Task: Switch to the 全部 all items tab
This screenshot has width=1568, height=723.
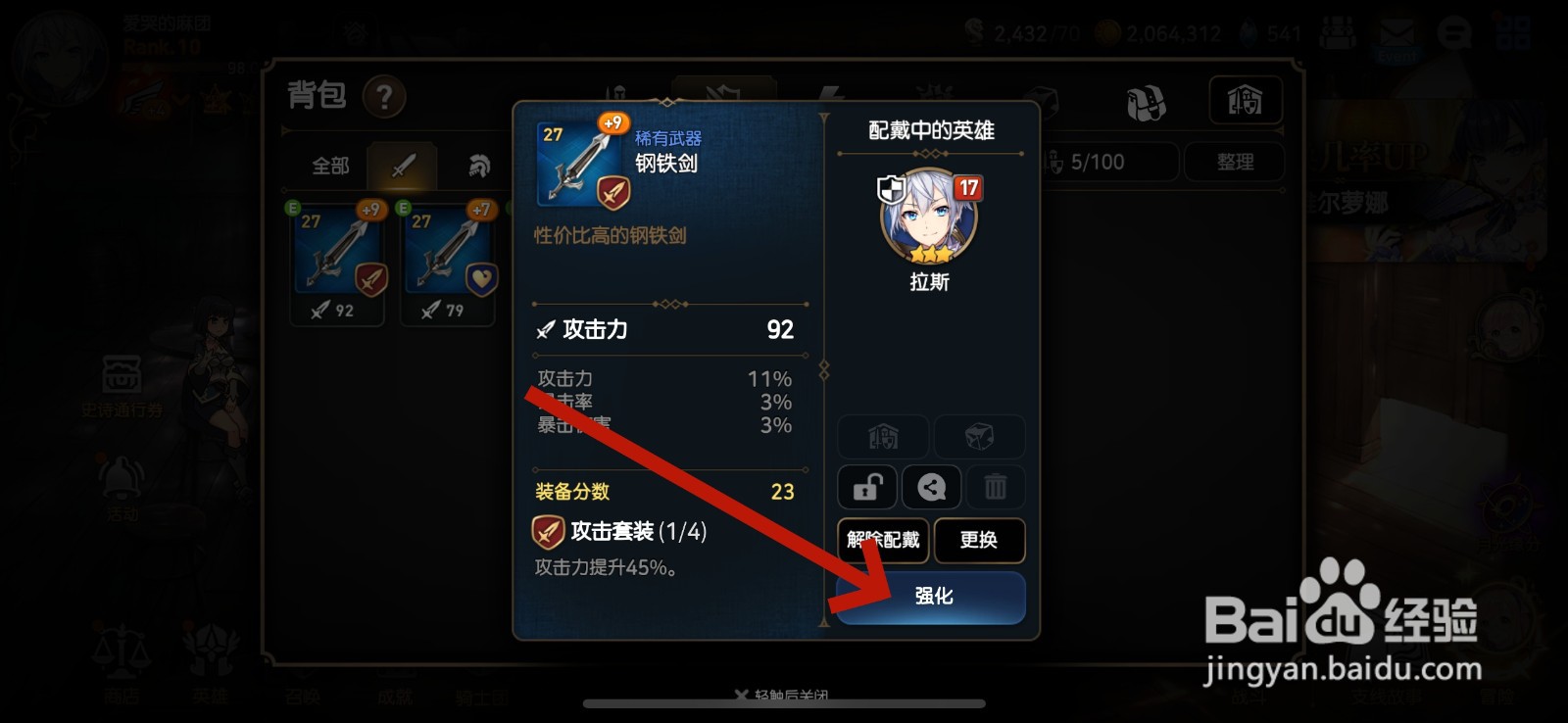Action: (330, 166)
